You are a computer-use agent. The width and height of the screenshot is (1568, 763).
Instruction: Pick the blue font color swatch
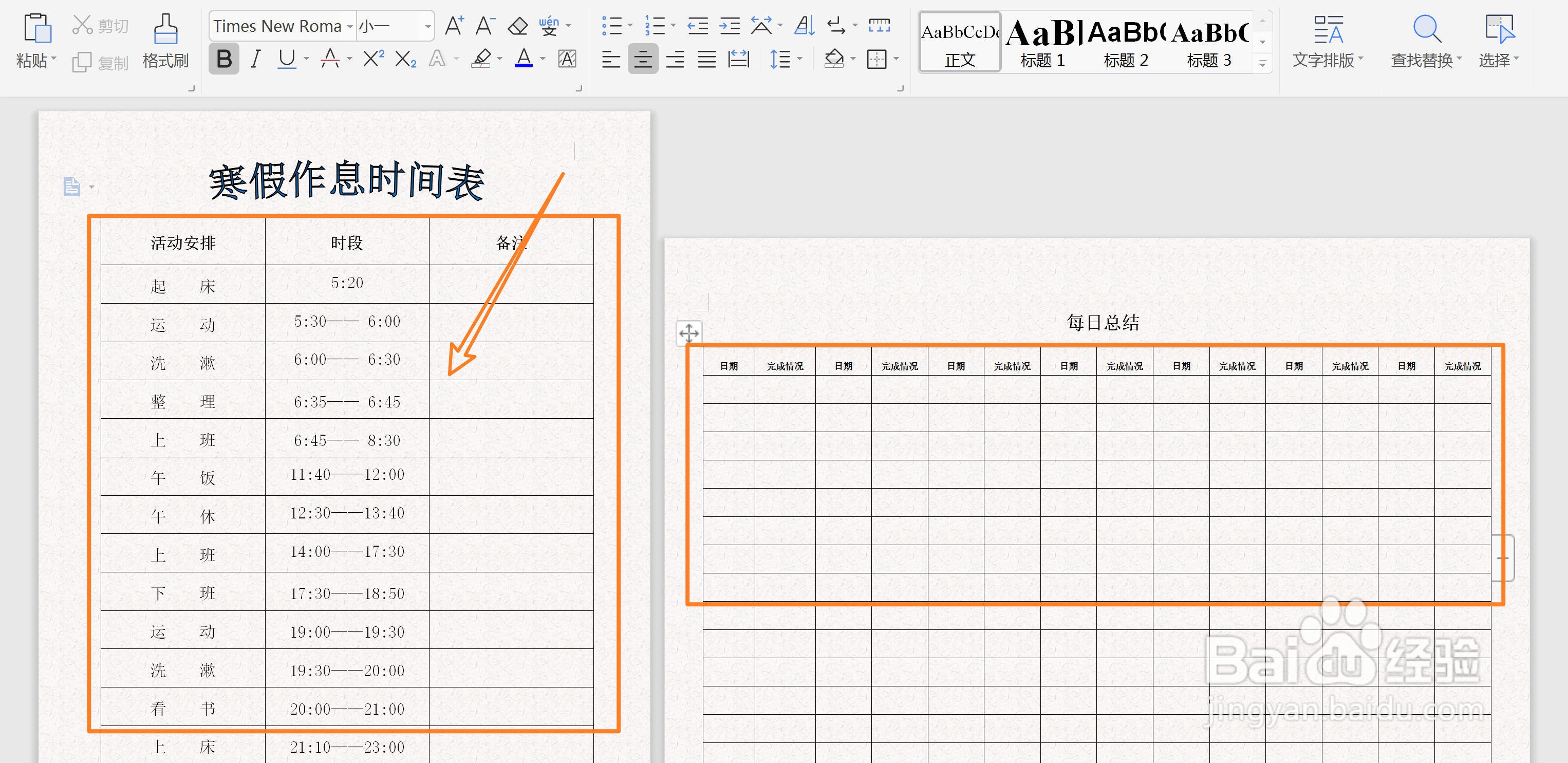(x=524, y=66)
